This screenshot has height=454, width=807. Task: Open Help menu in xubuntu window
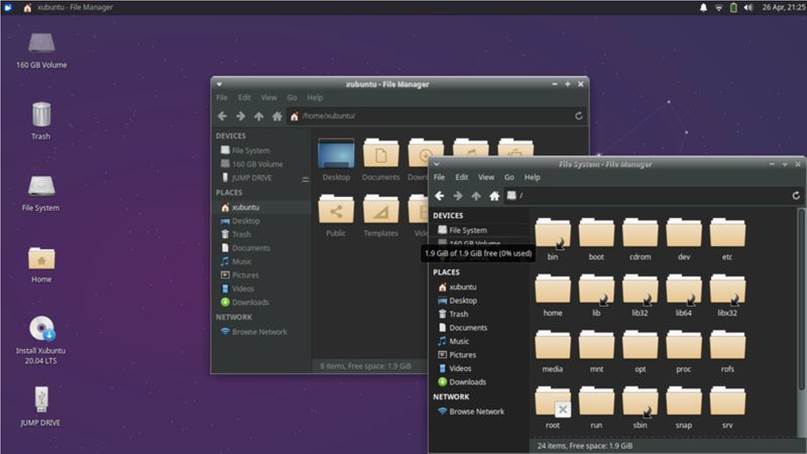coord(315,97)
